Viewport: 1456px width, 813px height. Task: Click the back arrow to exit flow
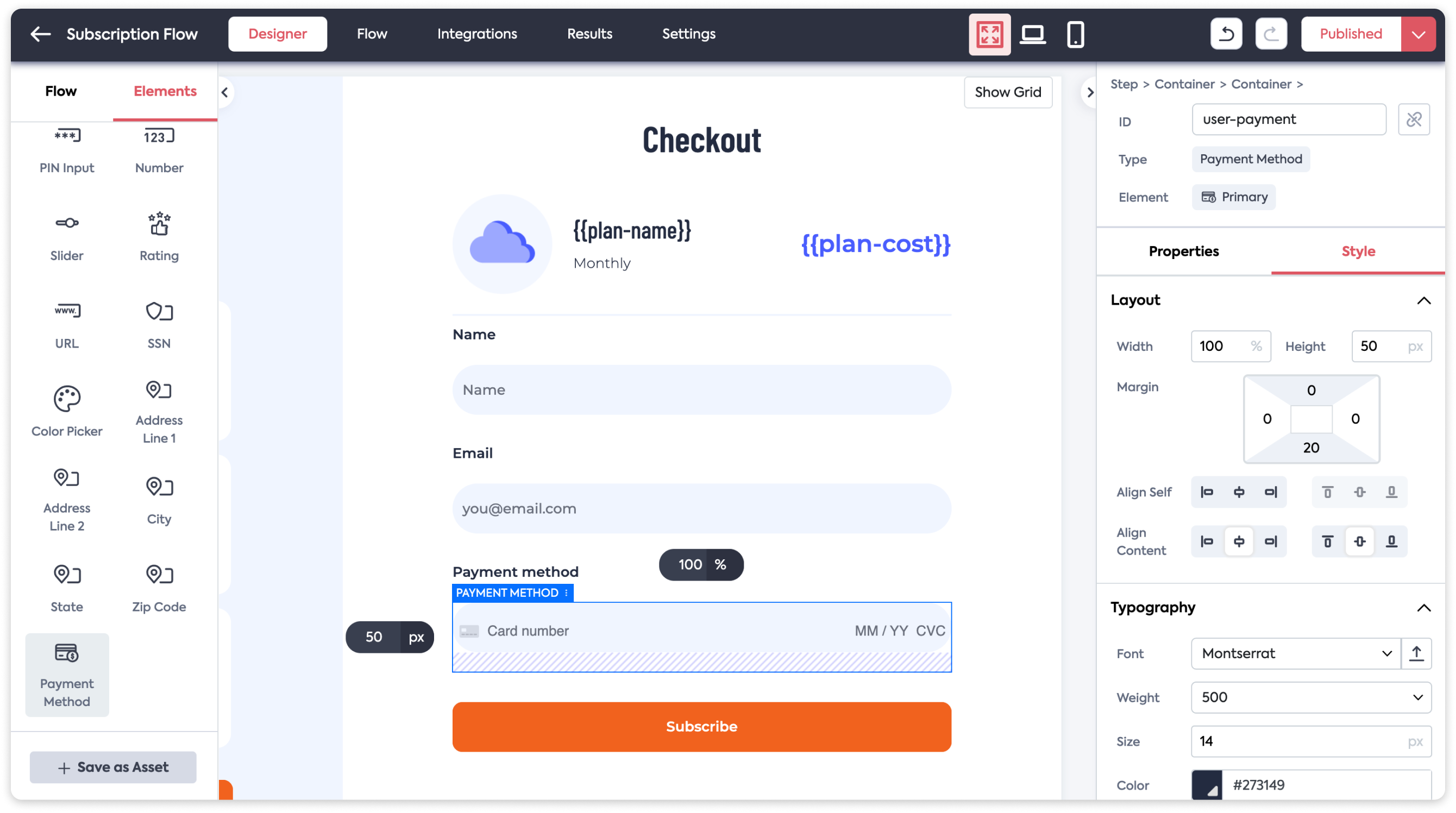point(41,34)
